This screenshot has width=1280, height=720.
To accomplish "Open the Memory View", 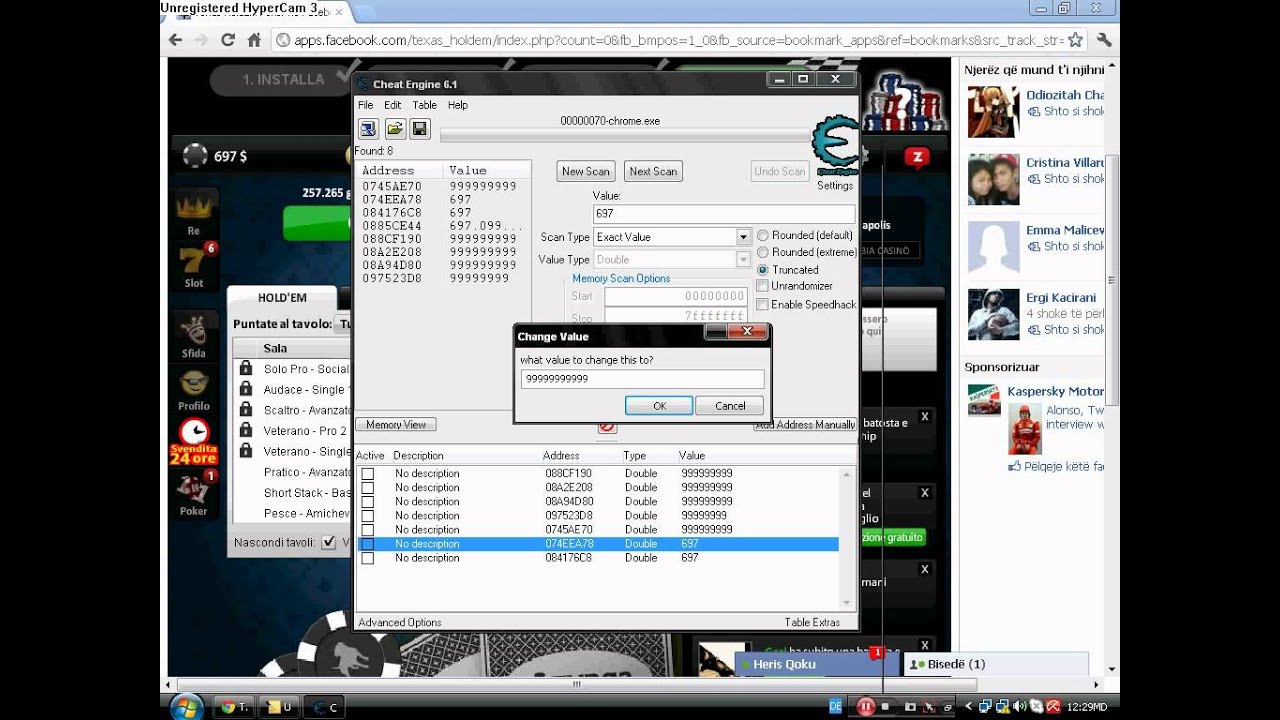I will coord(396,425).
